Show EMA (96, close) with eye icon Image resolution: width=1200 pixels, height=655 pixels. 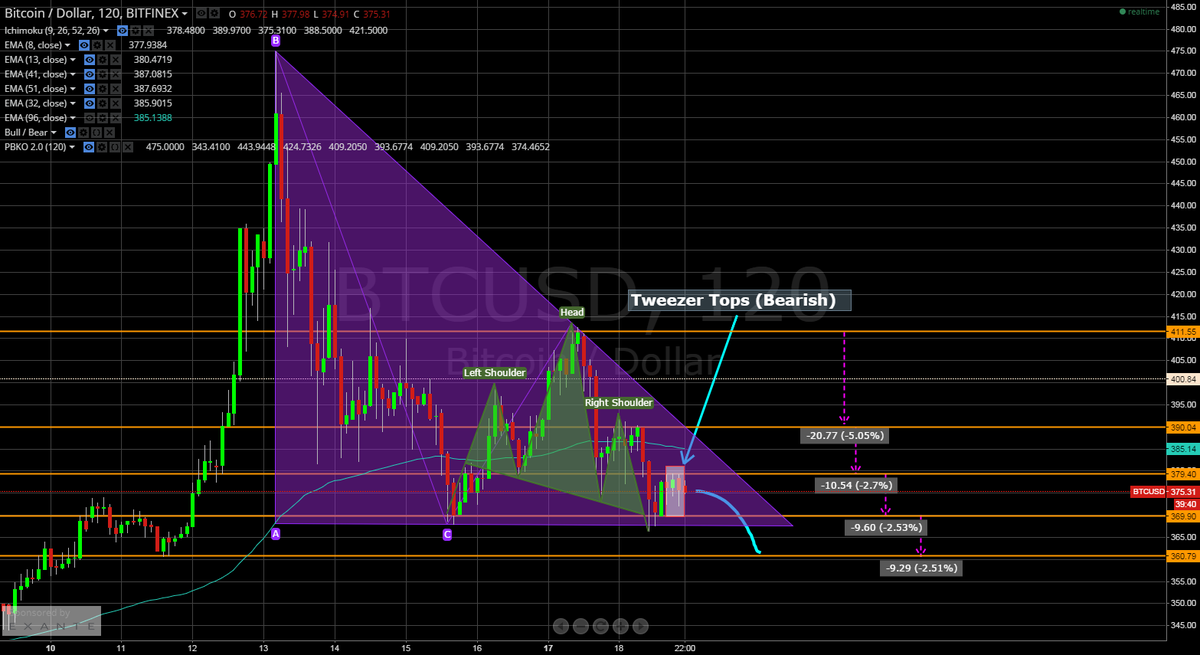pos(89,118)
